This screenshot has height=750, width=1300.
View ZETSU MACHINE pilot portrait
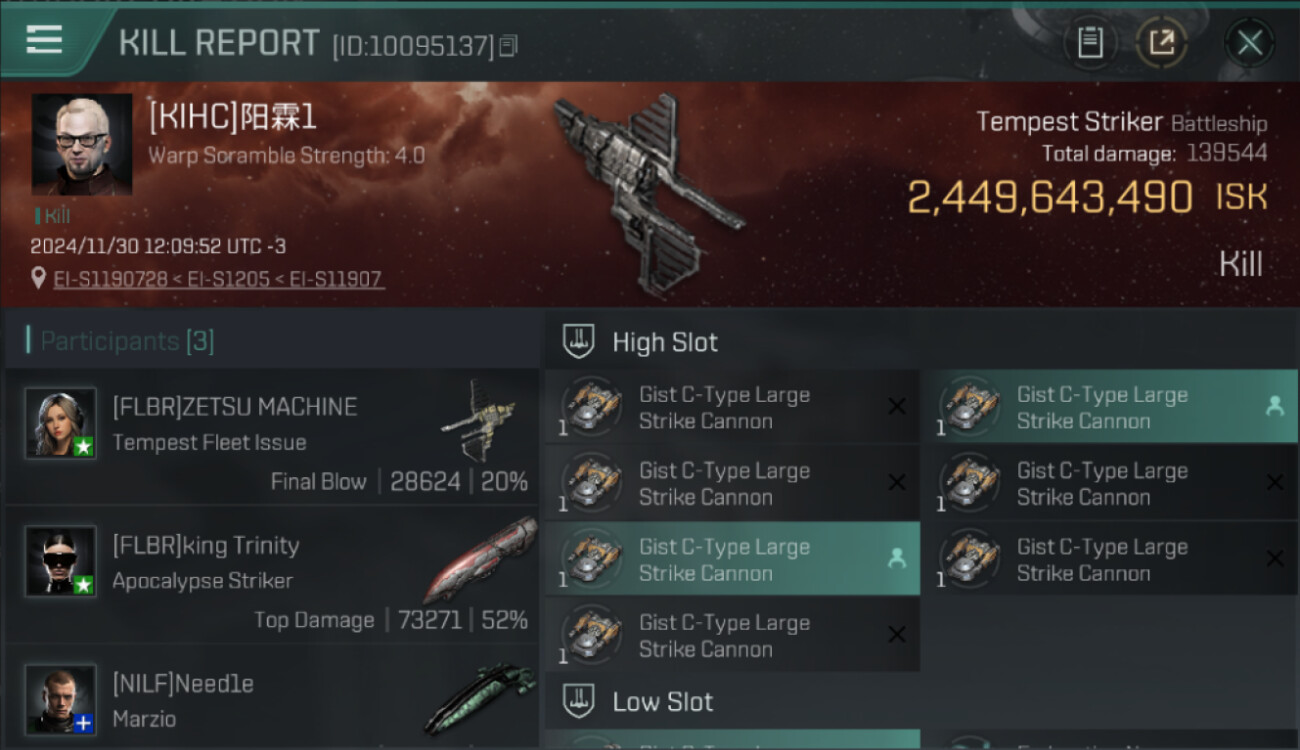click(x=61, y=423)
